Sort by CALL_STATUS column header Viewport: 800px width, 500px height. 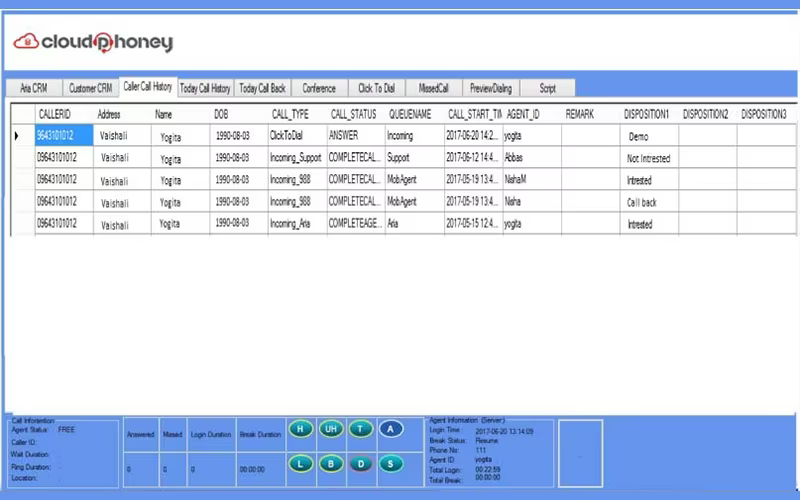356,114
